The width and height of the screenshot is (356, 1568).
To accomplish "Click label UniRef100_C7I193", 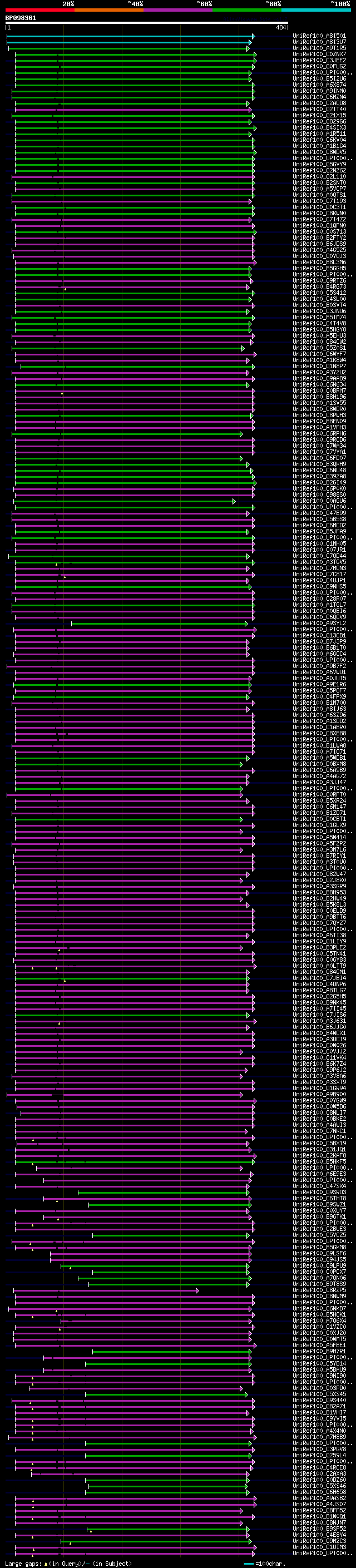I will click(319, 201).
